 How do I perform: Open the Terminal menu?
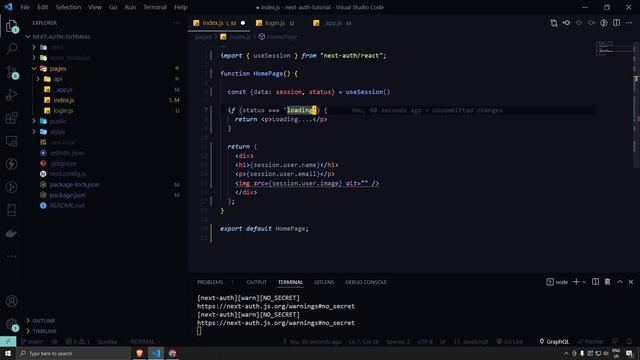click(155, 7)
